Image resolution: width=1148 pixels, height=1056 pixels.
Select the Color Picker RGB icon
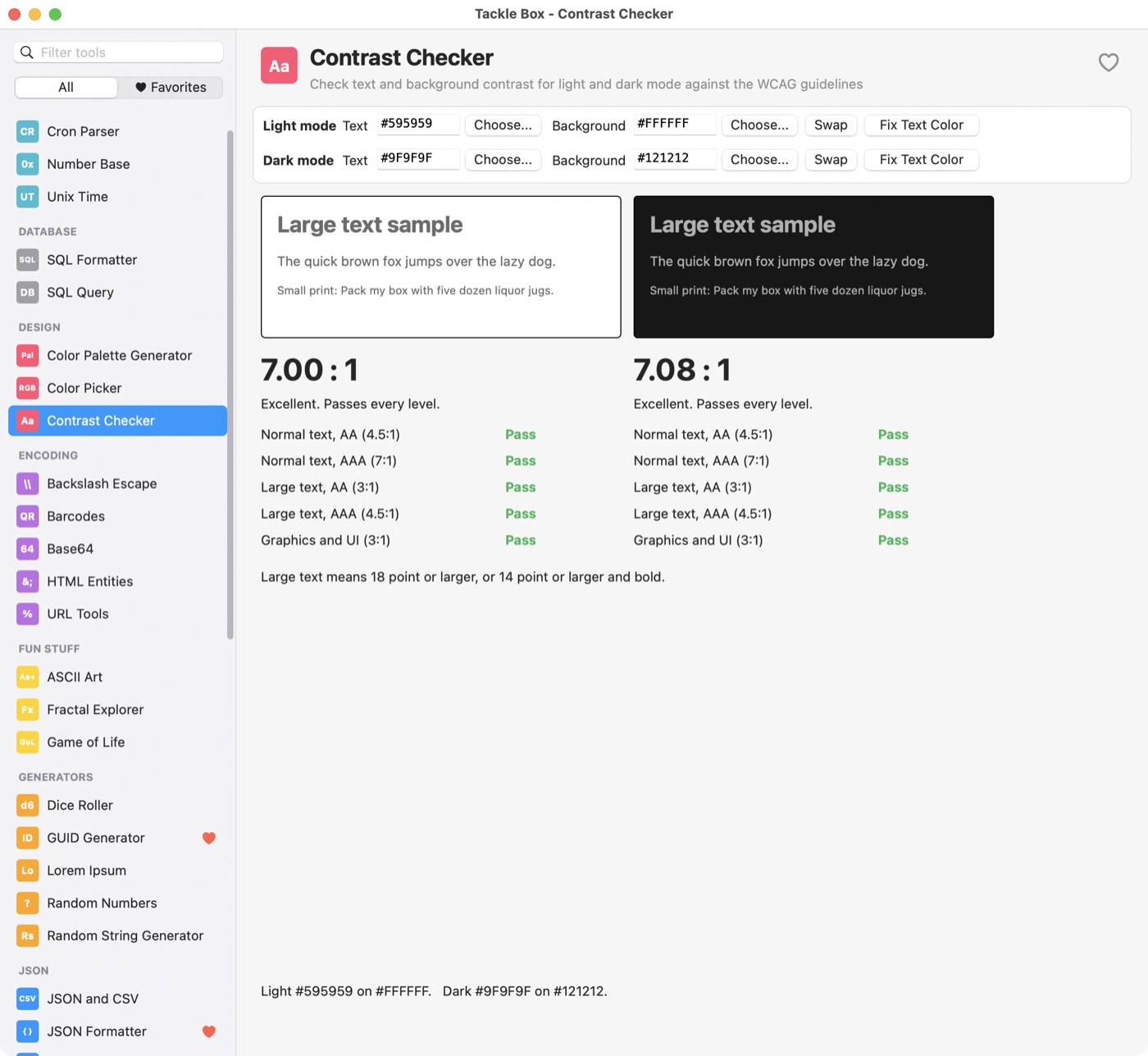(x=27, y=389)
